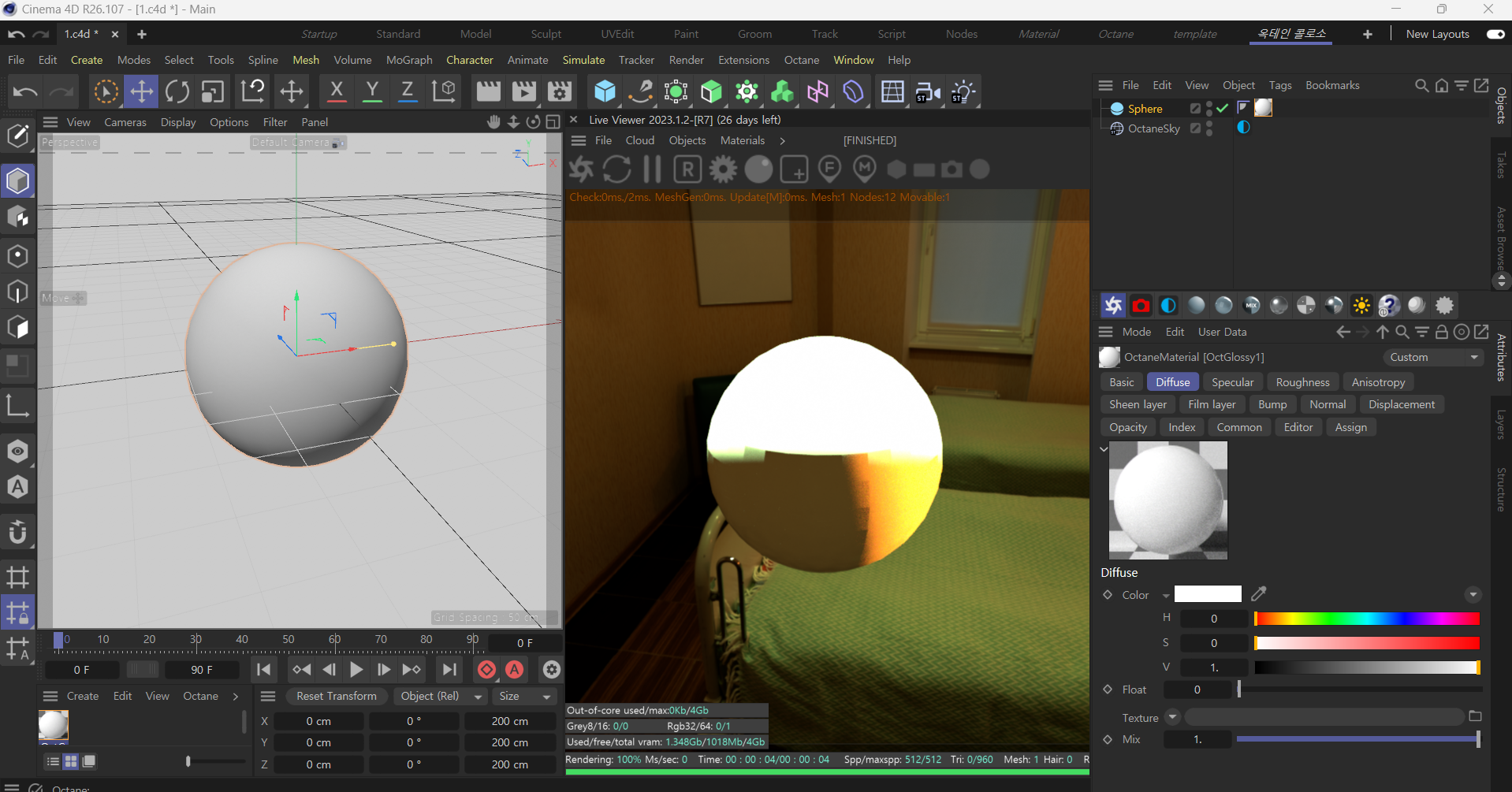
Task: Toggle clay mode sphere in Live Viewer
Action: (x=758, y=169)
